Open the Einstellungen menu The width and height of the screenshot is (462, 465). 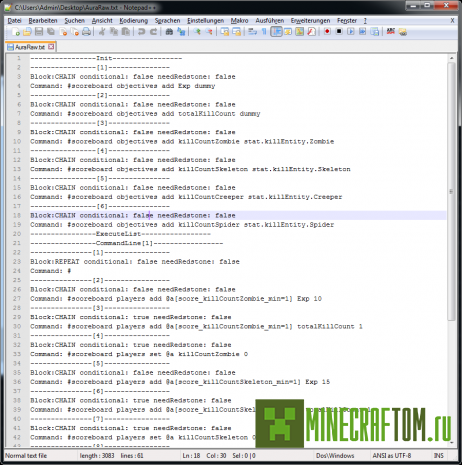pos(205,21)
